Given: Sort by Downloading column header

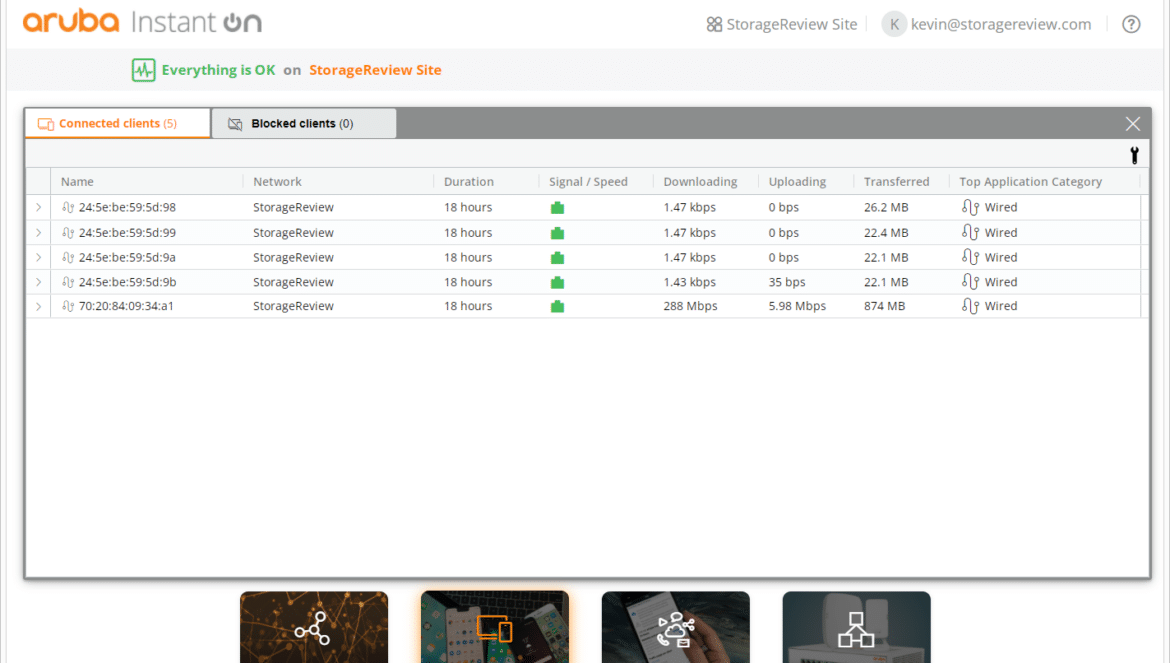Looking at the screenshot, I should pyautogui.click(x=700, y=182).
